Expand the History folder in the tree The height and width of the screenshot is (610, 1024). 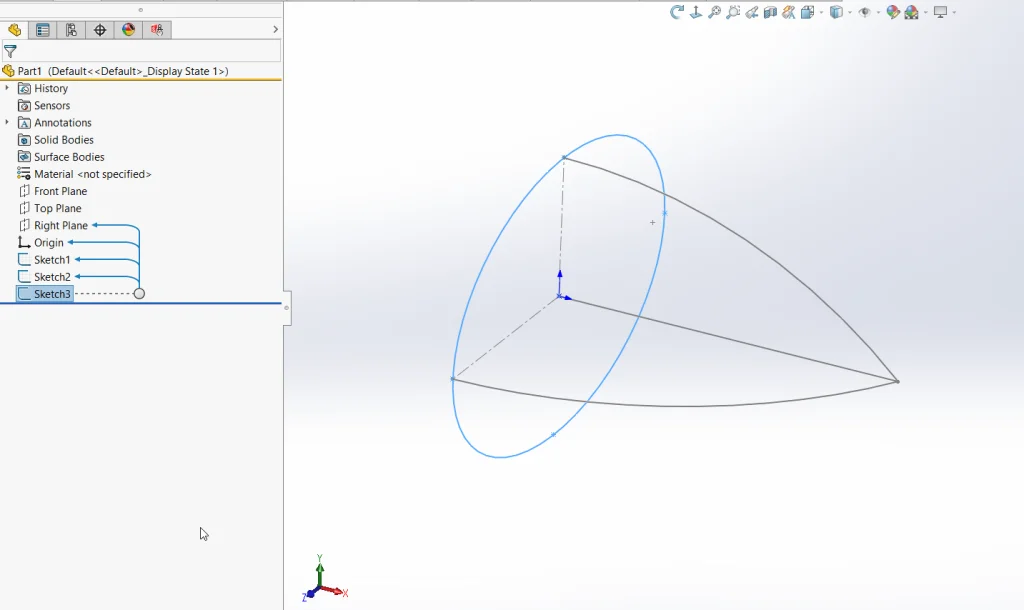(x=7, y=88)
